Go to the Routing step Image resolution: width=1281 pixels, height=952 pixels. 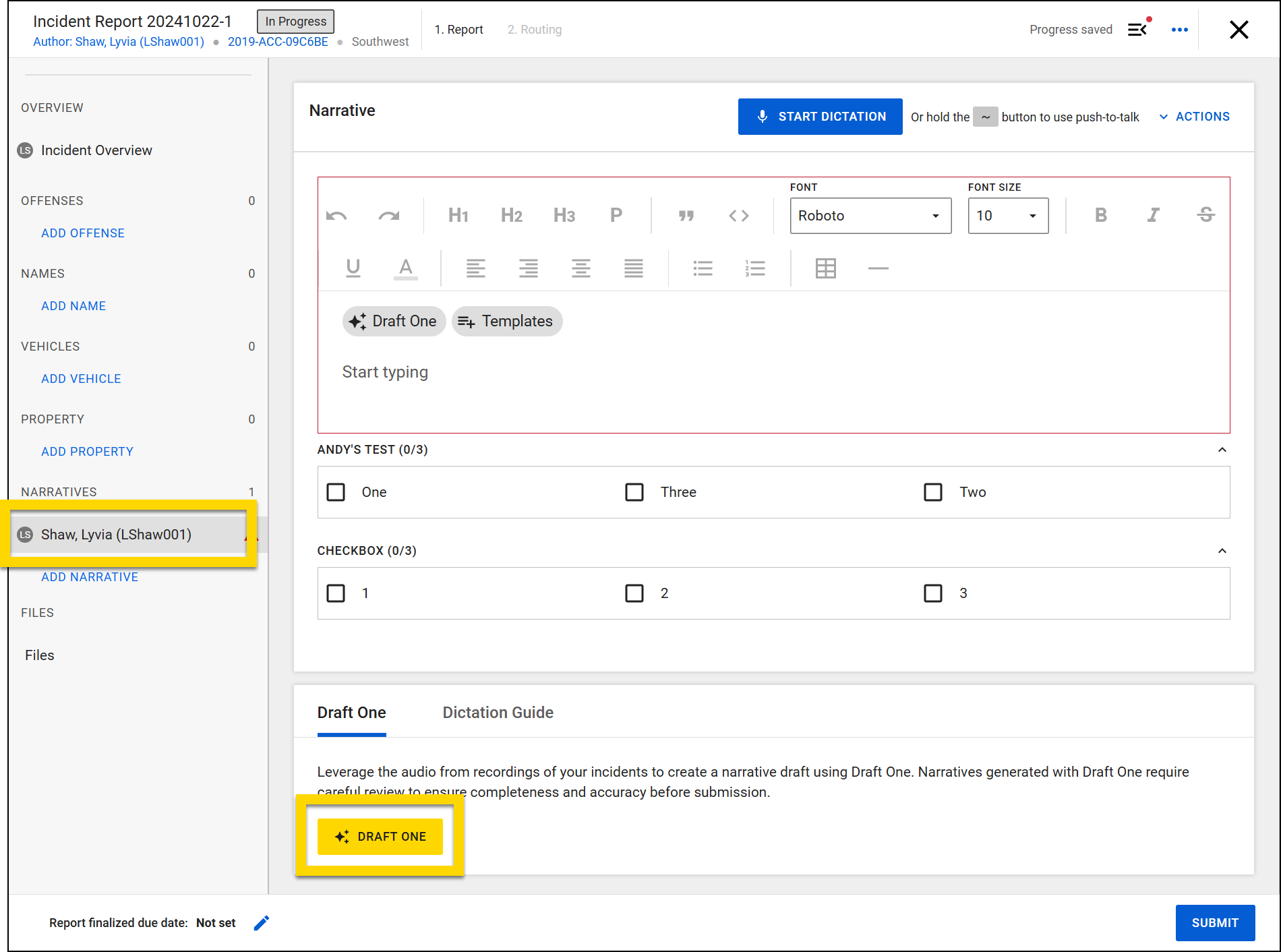click(534, 30)
